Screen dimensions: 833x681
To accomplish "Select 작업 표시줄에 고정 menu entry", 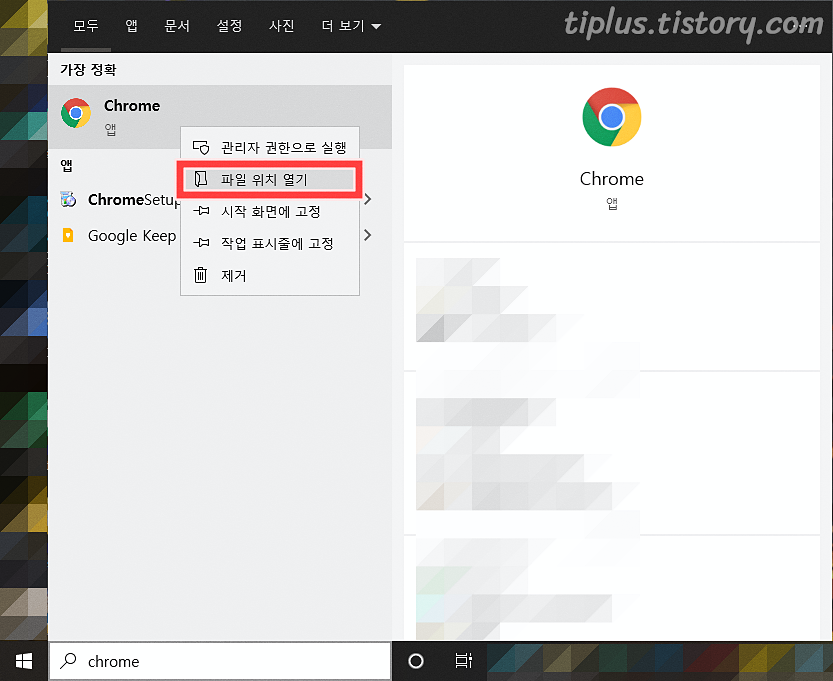I will (270, 243).
